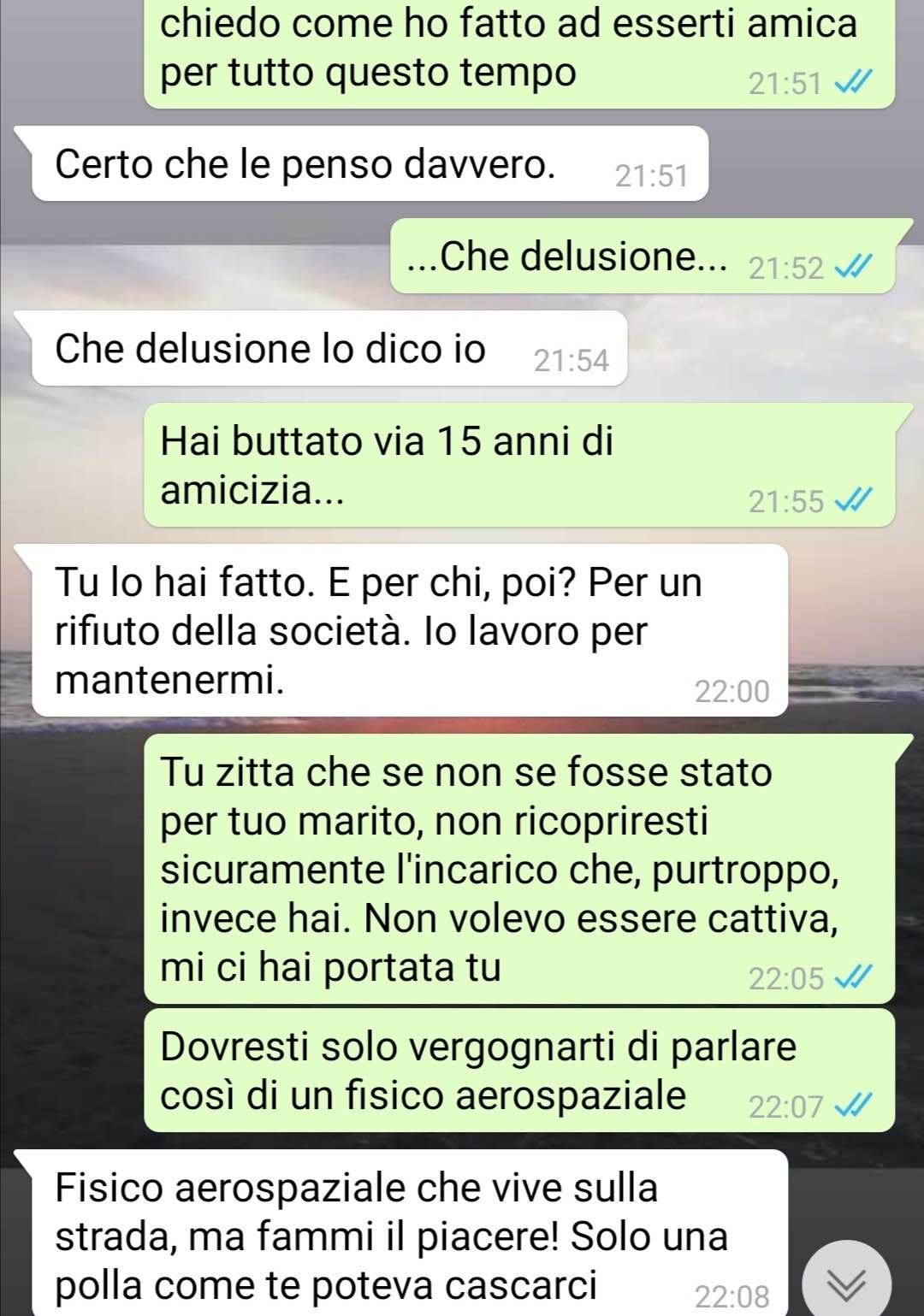924x1316 pixels.
Task: Tap read ticks on the 22:05 message
Action: [853, 977]
